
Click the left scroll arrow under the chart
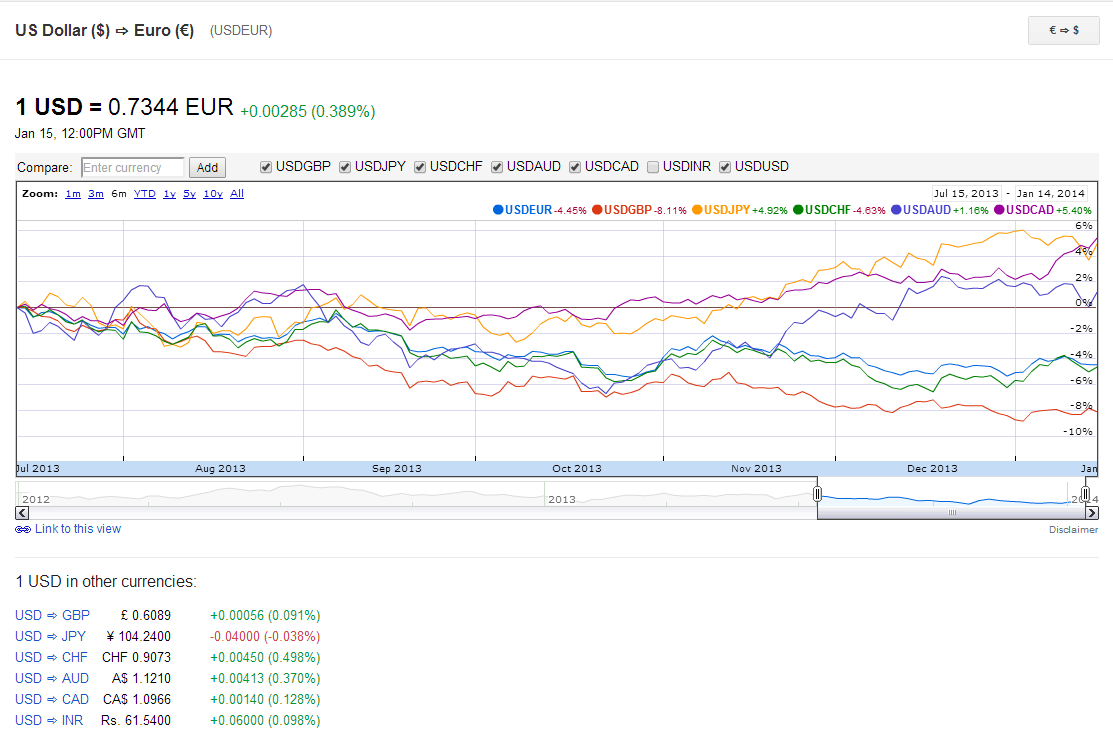(23, 512)
